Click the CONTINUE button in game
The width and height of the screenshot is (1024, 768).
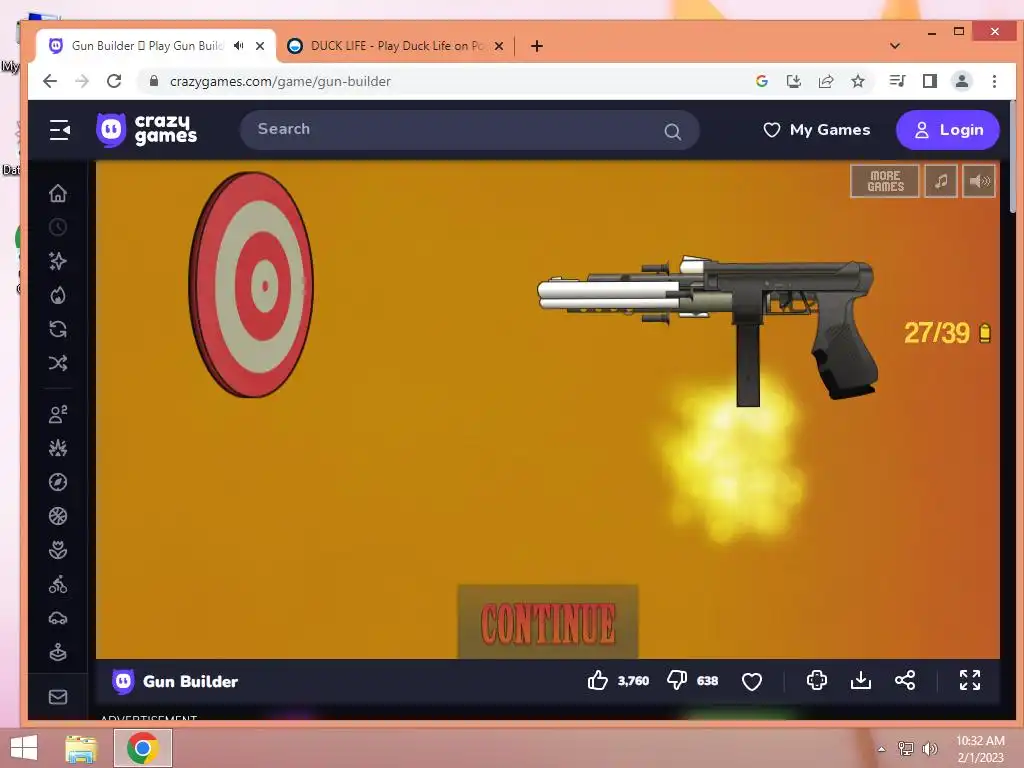coord(547,622)
